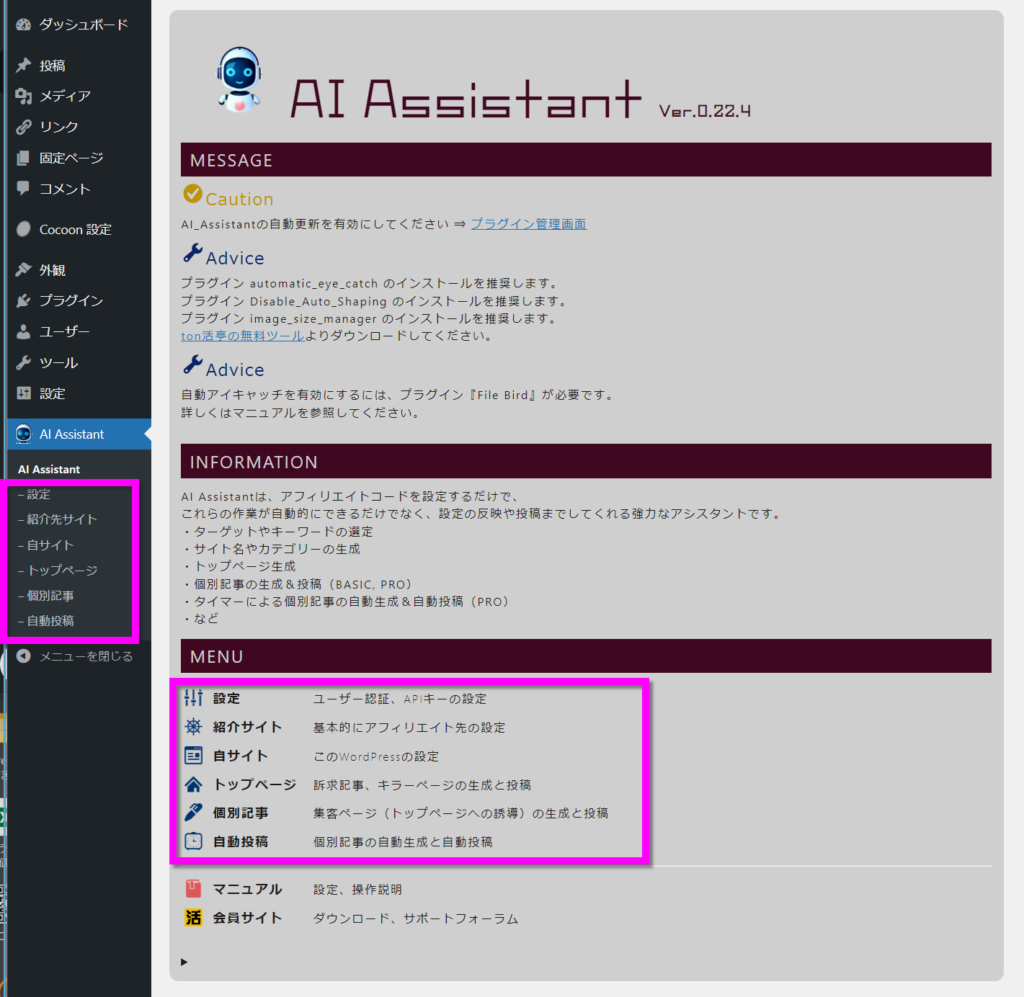
Task: Click the ship wheel icon for 紹介サイト
Action: tap(194, 727)
